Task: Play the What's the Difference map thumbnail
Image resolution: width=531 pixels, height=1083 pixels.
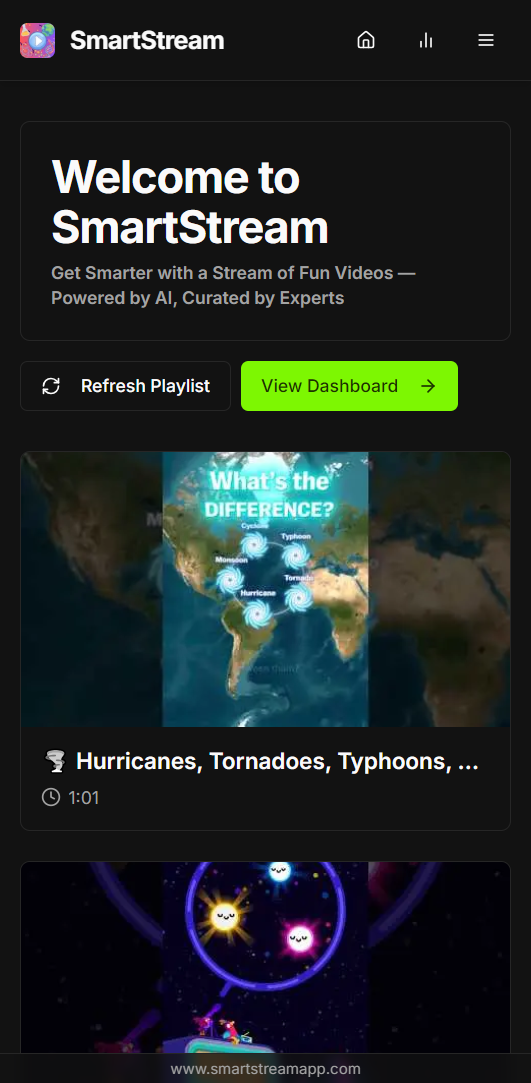Action: coord(265,589)
